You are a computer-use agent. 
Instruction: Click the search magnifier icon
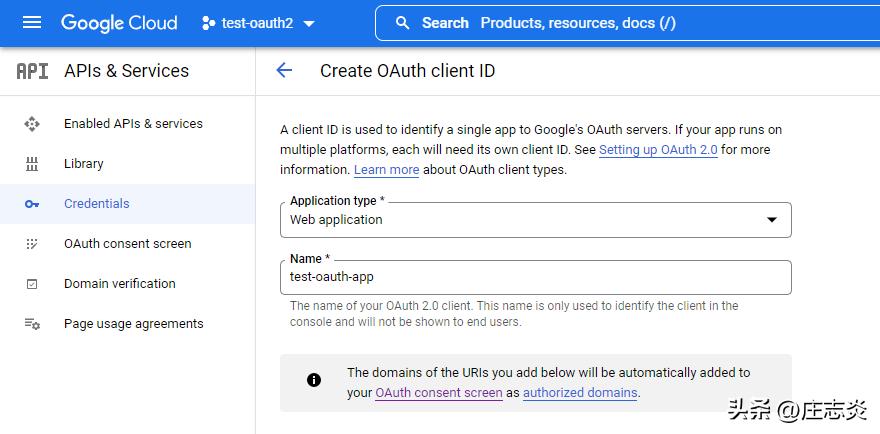(x=402, y=23)
